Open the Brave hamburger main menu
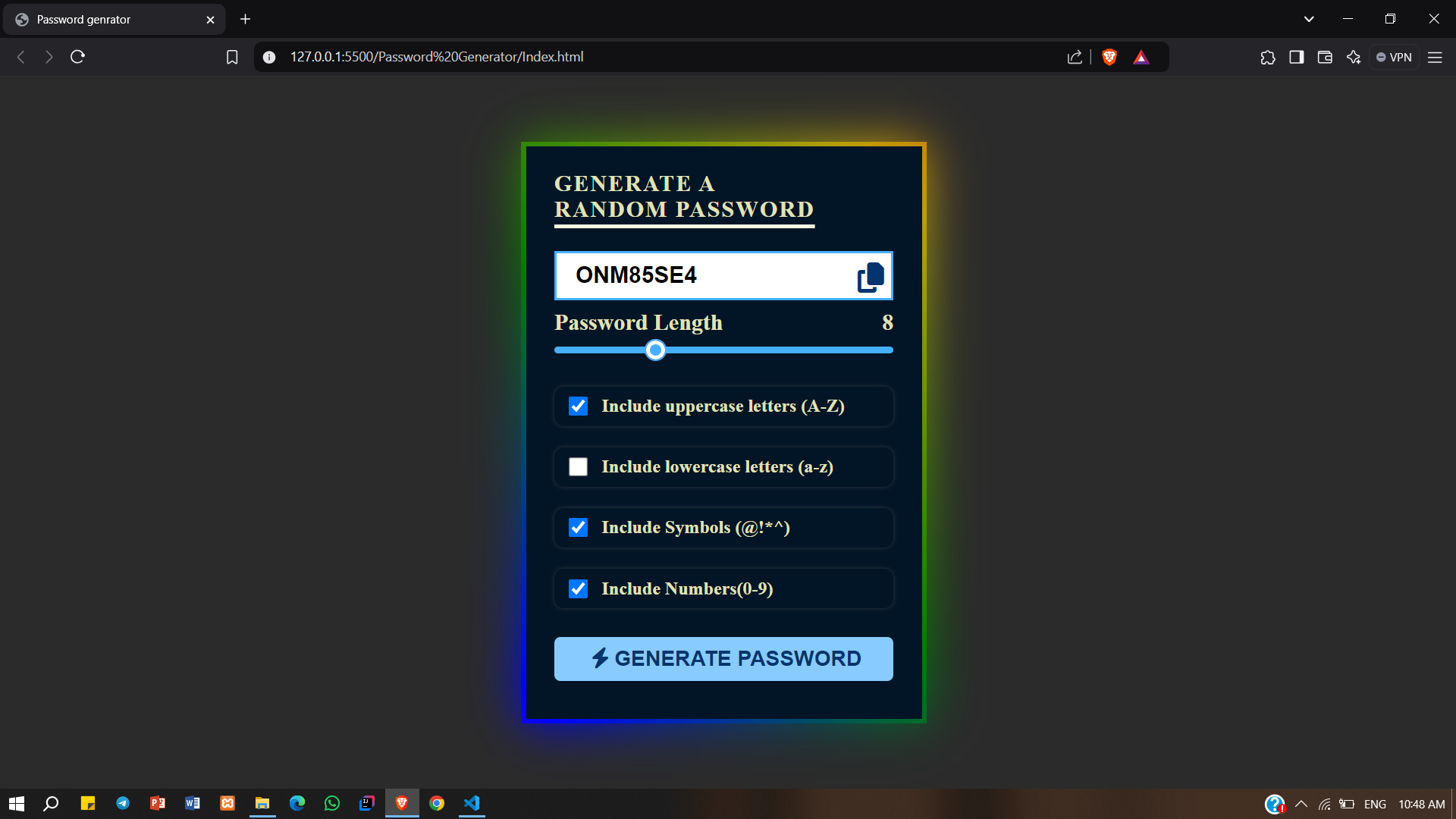This screenshot has height=819, width=1456. [1435, 57]
